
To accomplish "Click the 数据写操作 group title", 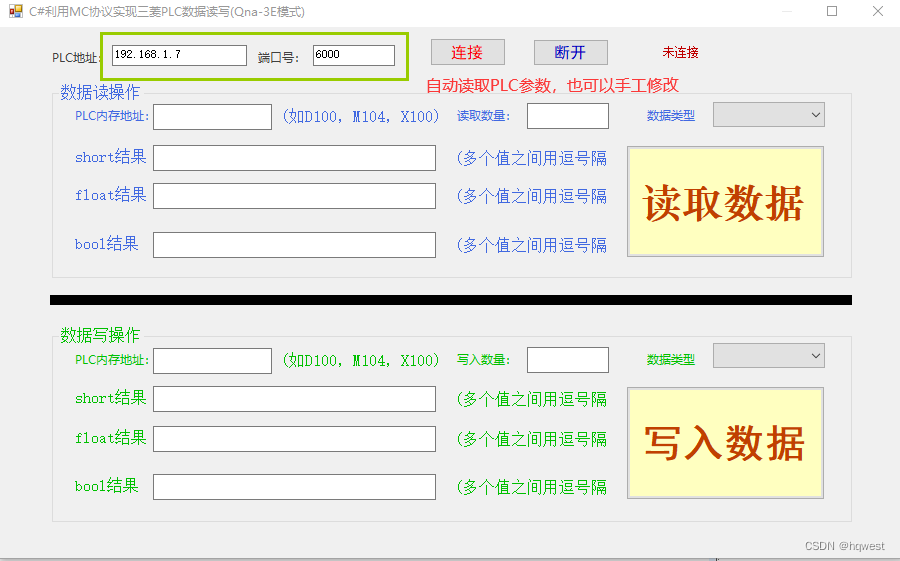I will [100, 335].
